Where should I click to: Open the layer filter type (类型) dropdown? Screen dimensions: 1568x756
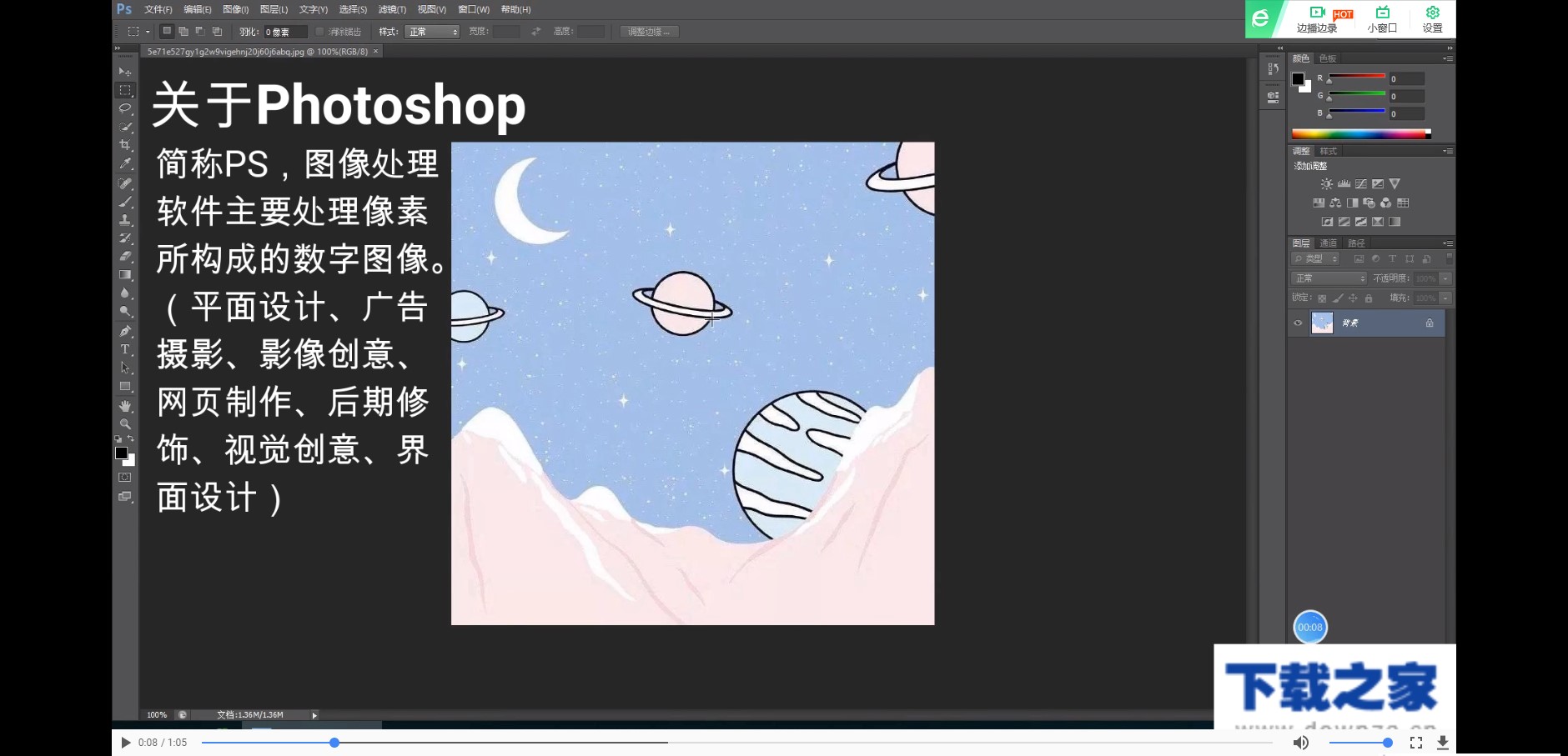pyautogui.click(x=1317, y=259)
